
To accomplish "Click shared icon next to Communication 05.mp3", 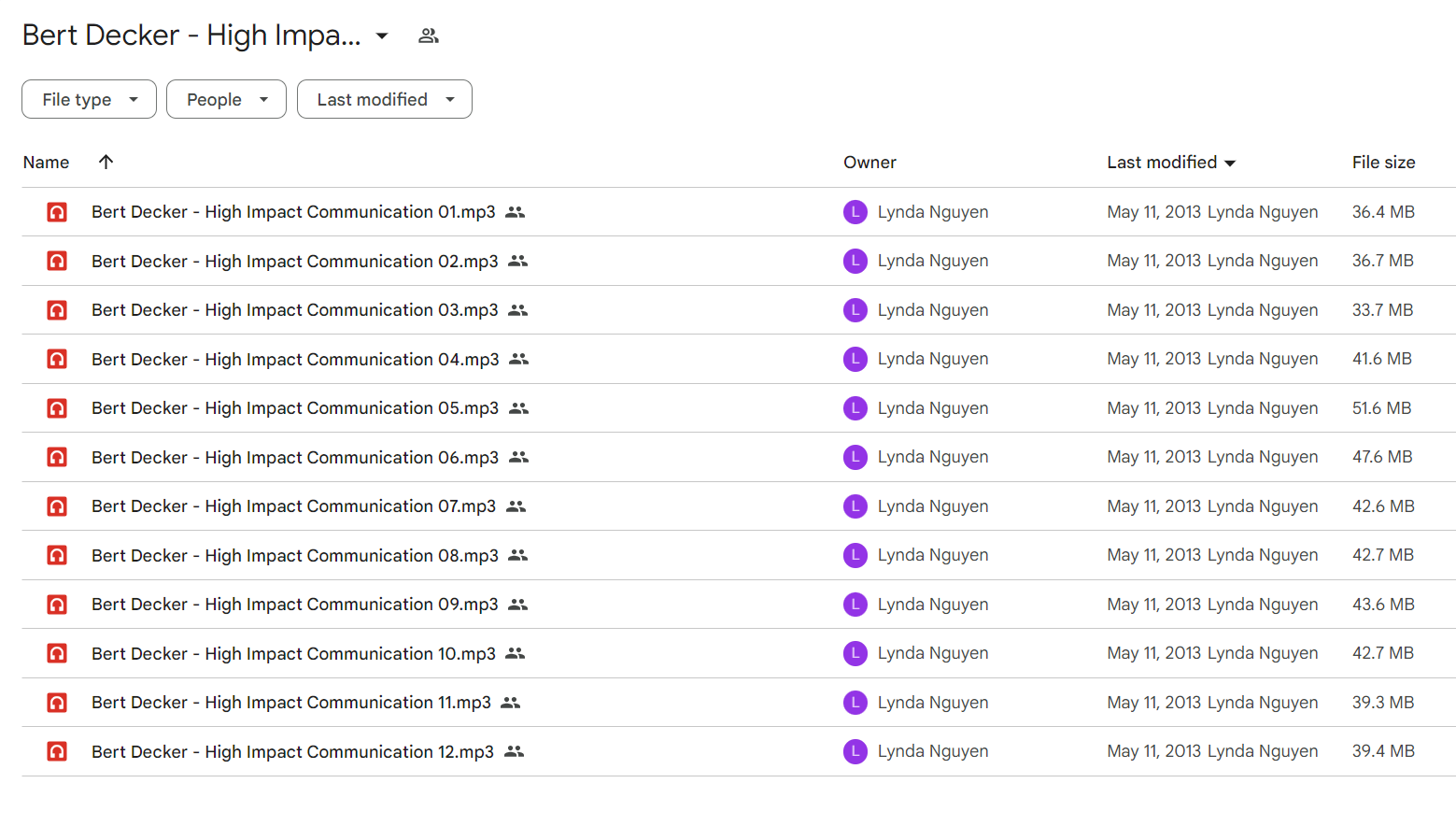I will pos(519,408).
